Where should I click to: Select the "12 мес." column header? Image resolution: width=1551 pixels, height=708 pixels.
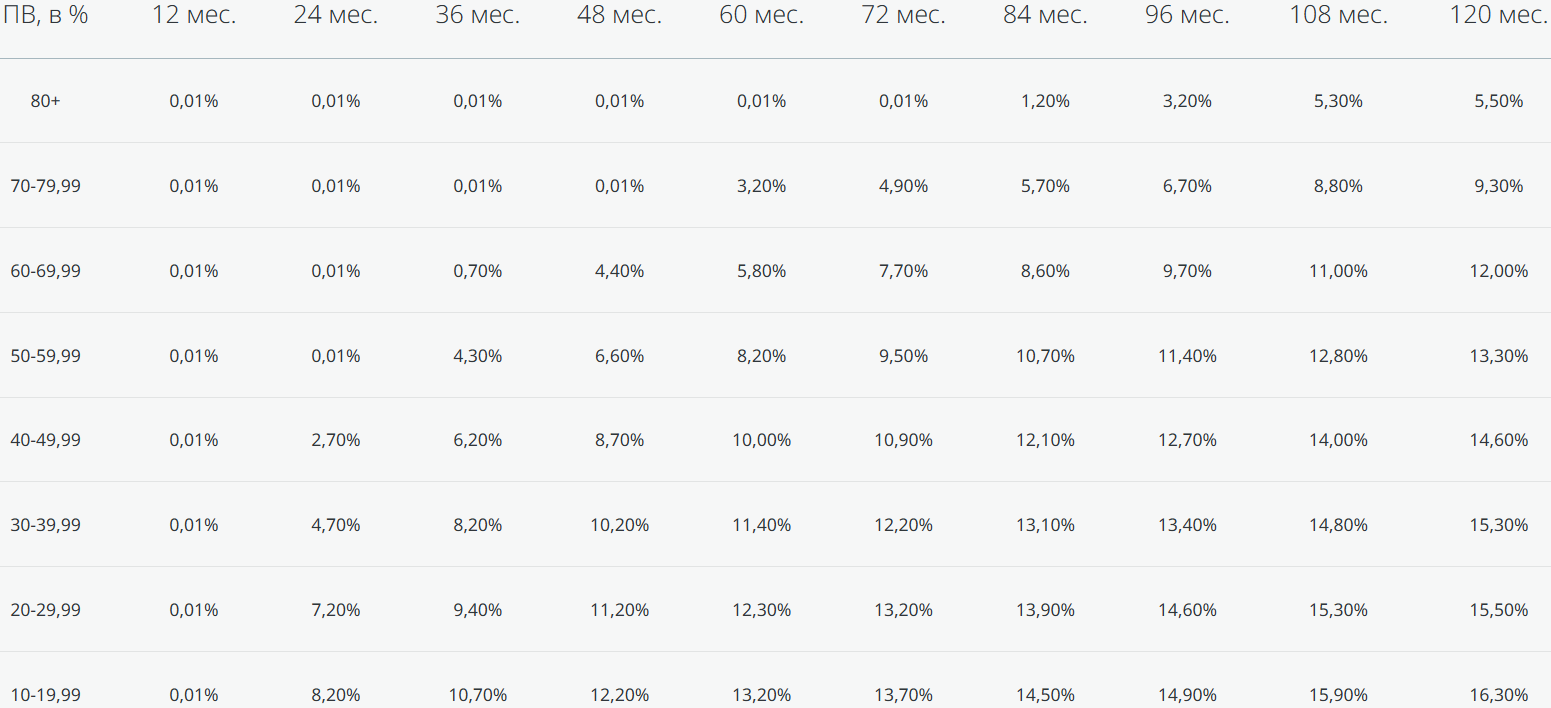(x=194, y=15)
